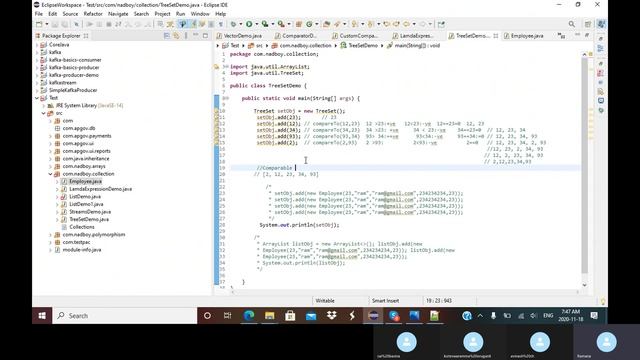The height and width of the screenshot is (360, 640).
Task: Click the editor vertical scrollbar
Action: [x=584, y=165]
